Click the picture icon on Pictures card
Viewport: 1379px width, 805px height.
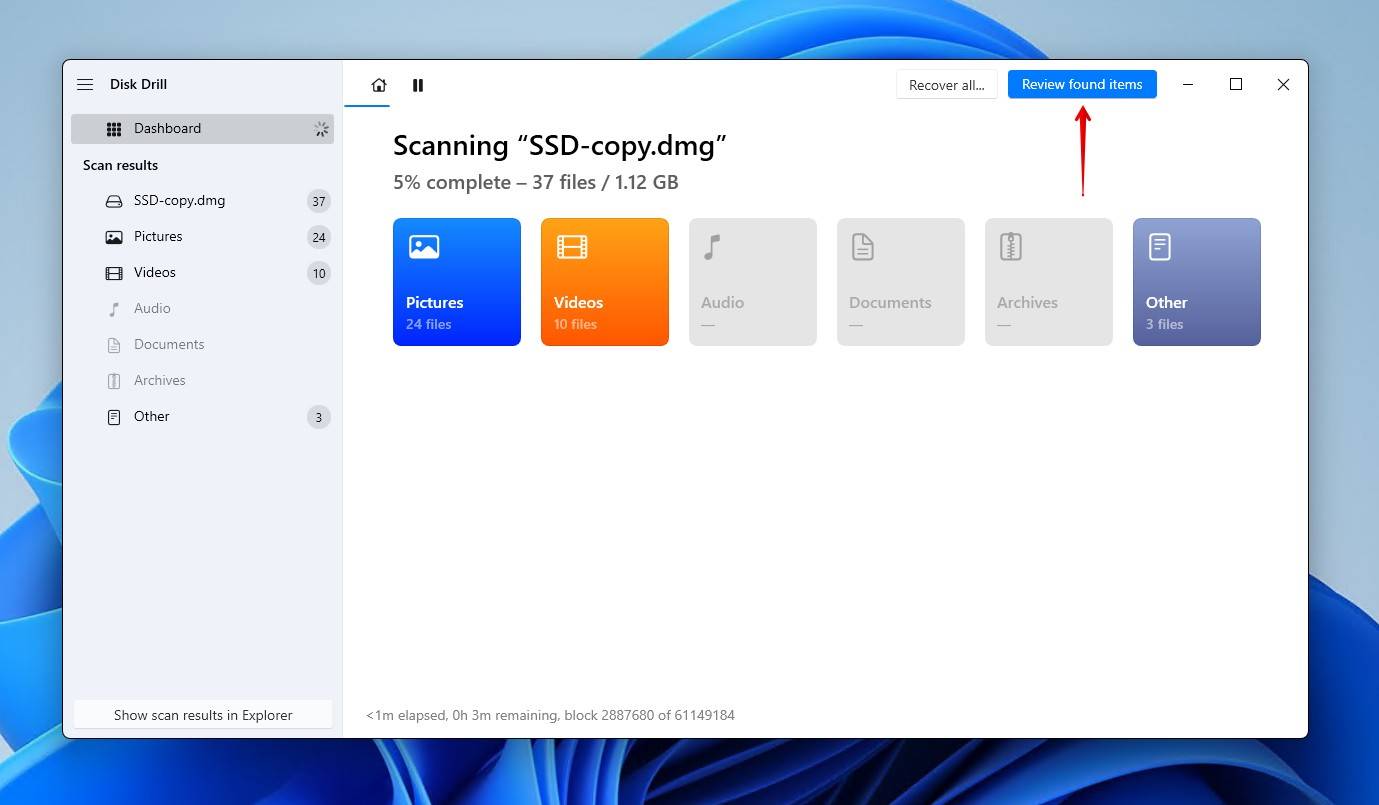[x=424, y=247]
